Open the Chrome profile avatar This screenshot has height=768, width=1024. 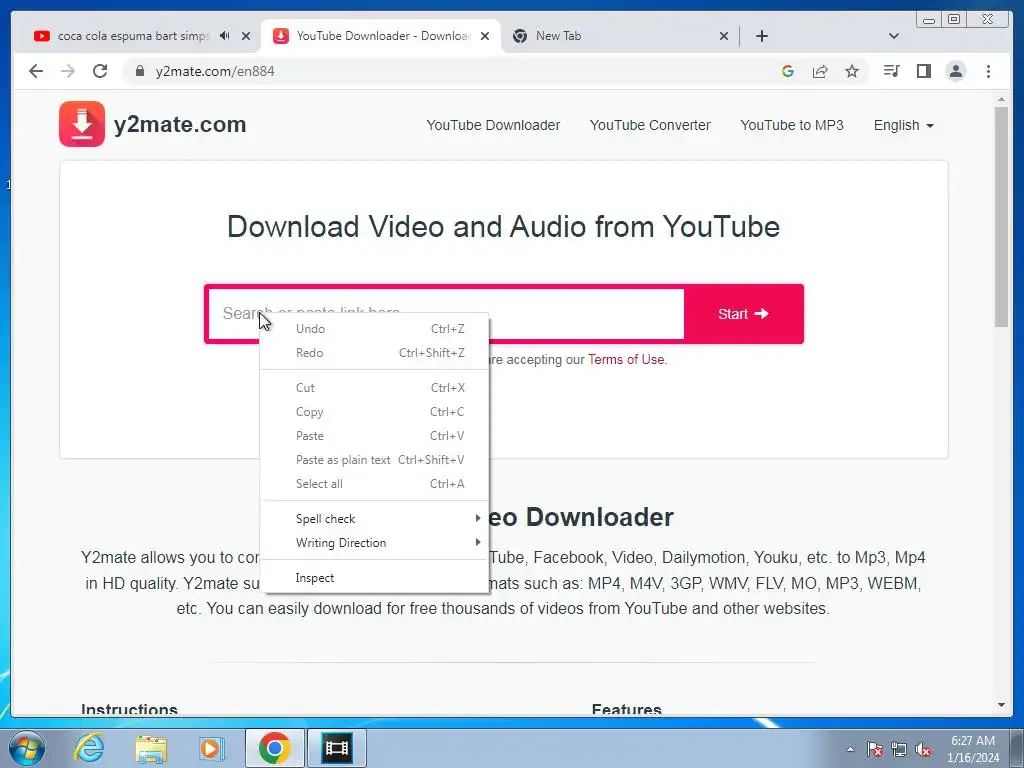[955, 71]
